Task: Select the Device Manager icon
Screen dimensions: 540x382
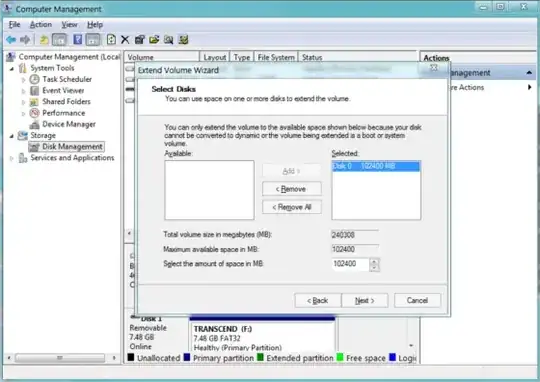Action: [34, 124]
